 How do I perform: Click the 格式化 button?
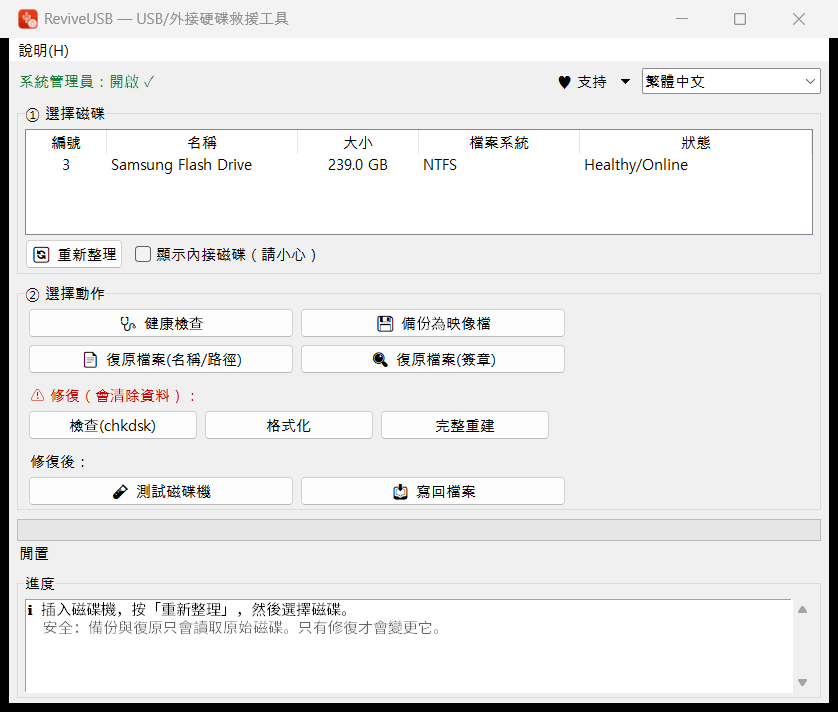(289, 425)
